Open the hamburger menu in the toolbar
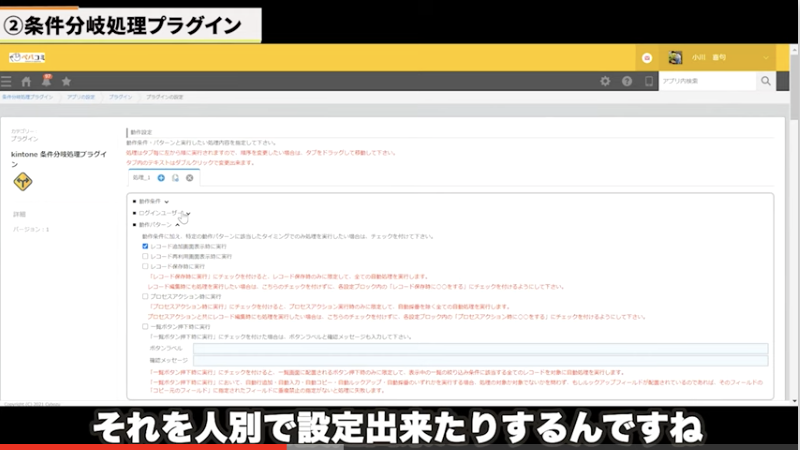 (x=7, y=81)
